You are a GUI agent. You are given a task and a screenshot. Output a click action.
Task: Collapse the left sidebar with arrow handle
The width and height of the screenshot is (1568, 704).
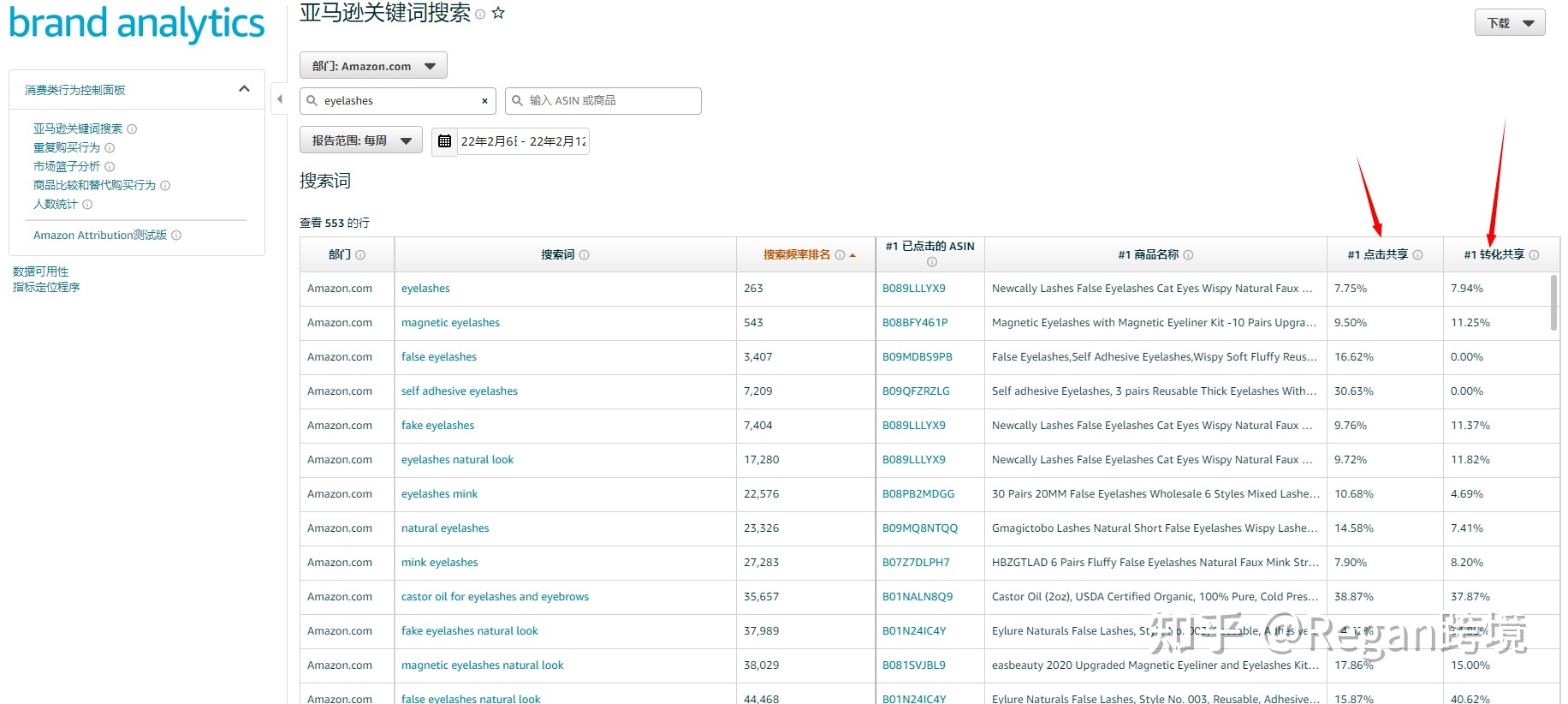pos(279,99)
